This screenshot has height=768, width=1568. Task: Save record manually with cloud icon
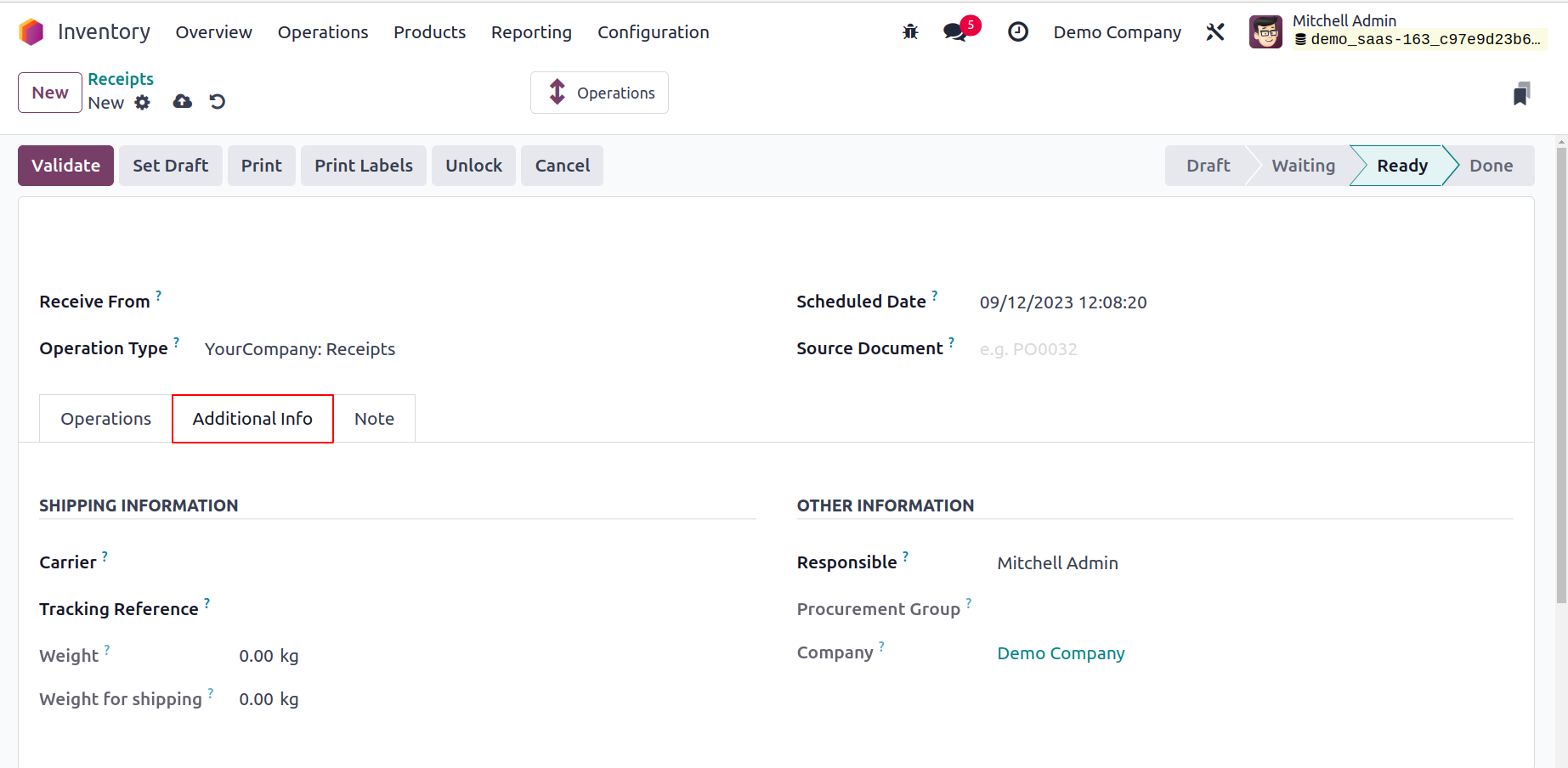click(x=183, y=102)
